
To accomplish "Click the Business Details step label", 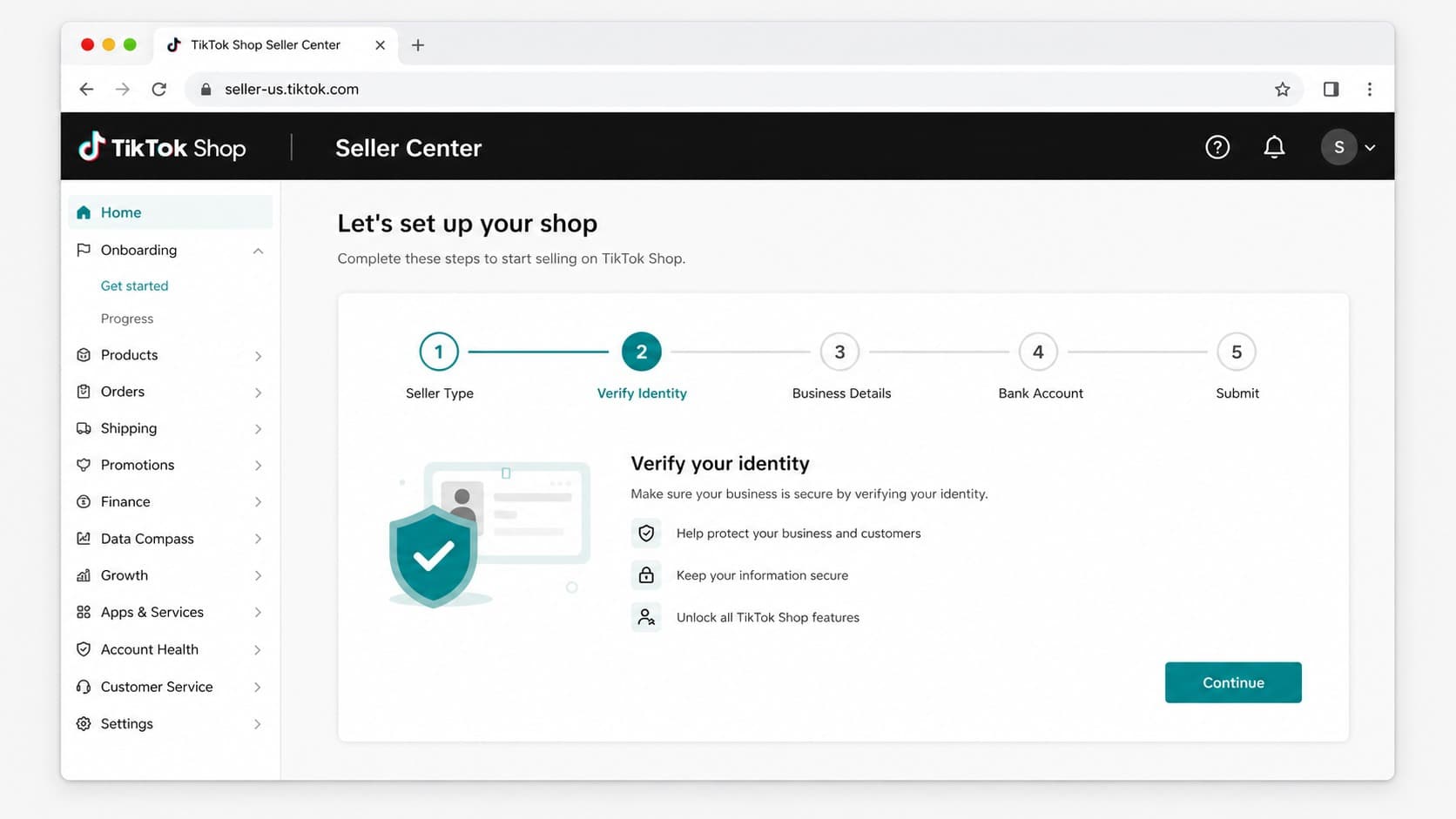I will [841, 393].
